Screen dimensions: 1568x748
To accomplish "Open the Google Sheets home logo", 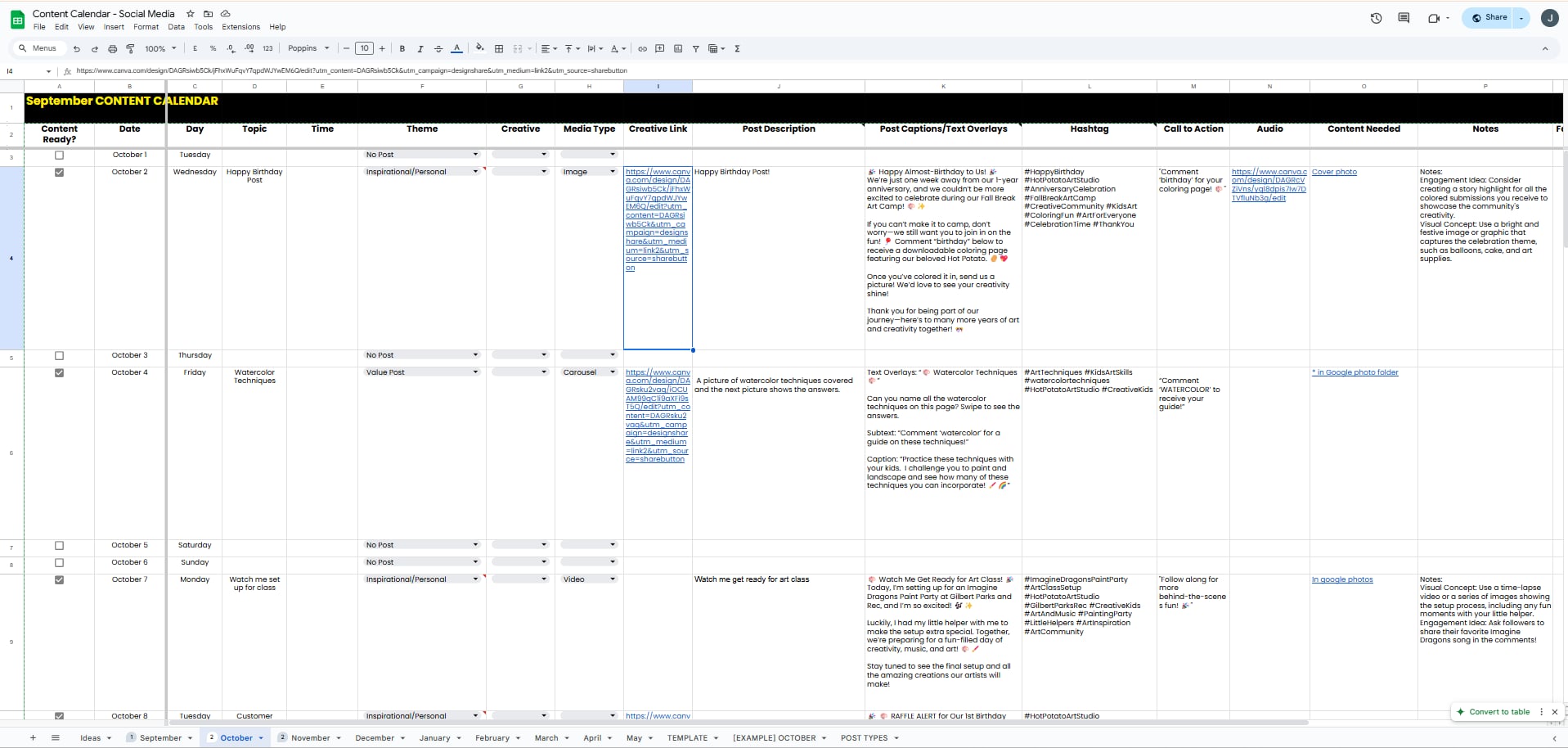I will click(17, 19).
